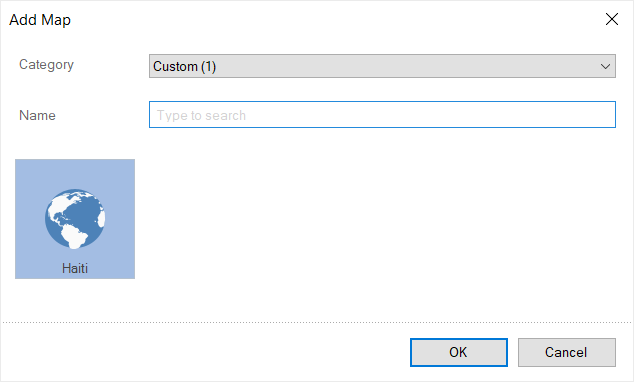Image resolution: width=634 pixels, height=382 pixels.
Task: Click the Add Map dialog title
Action: [x=40, y=20]
